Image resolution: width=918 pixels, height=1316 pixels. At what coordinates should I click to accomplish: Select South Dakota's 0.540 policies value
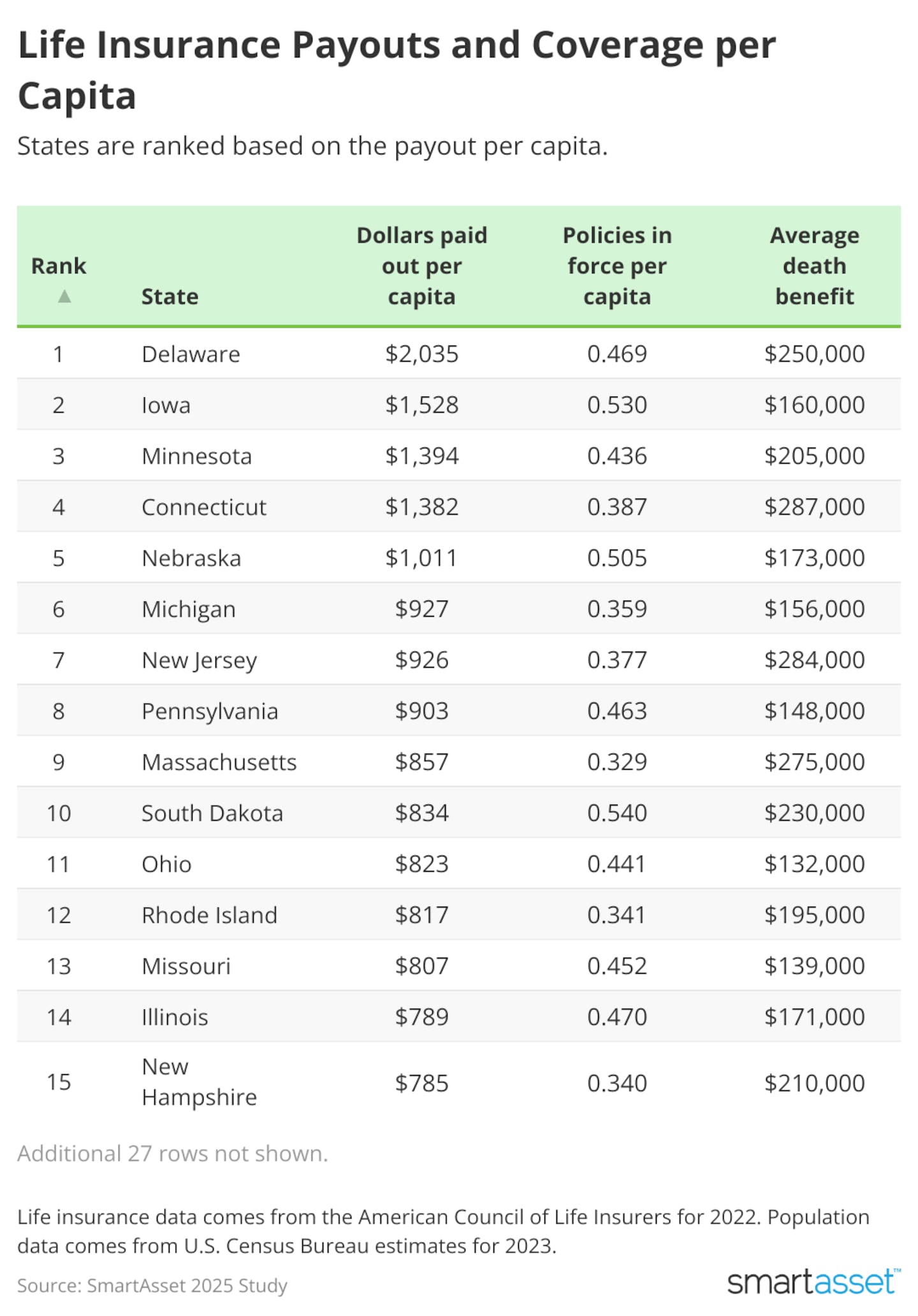pyautogui.click(x=616, y=813)
